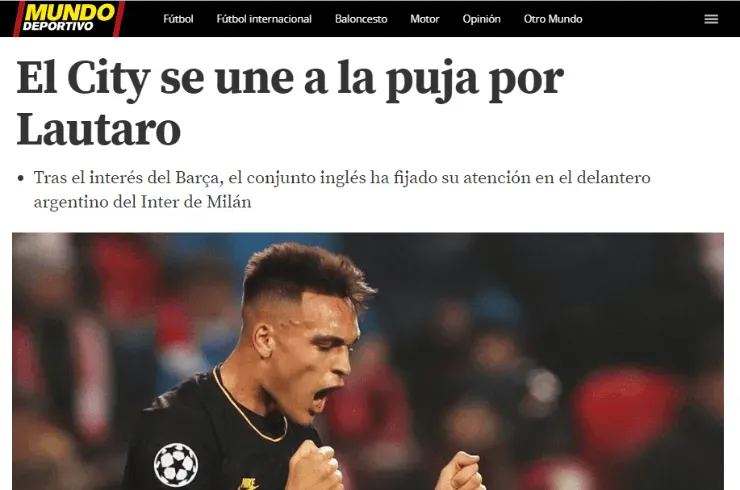Select the Baloncesto menu item
Image resolution: width=740 pixels, height=490 pixels.
pyautogui.click(x=361, y=19)
